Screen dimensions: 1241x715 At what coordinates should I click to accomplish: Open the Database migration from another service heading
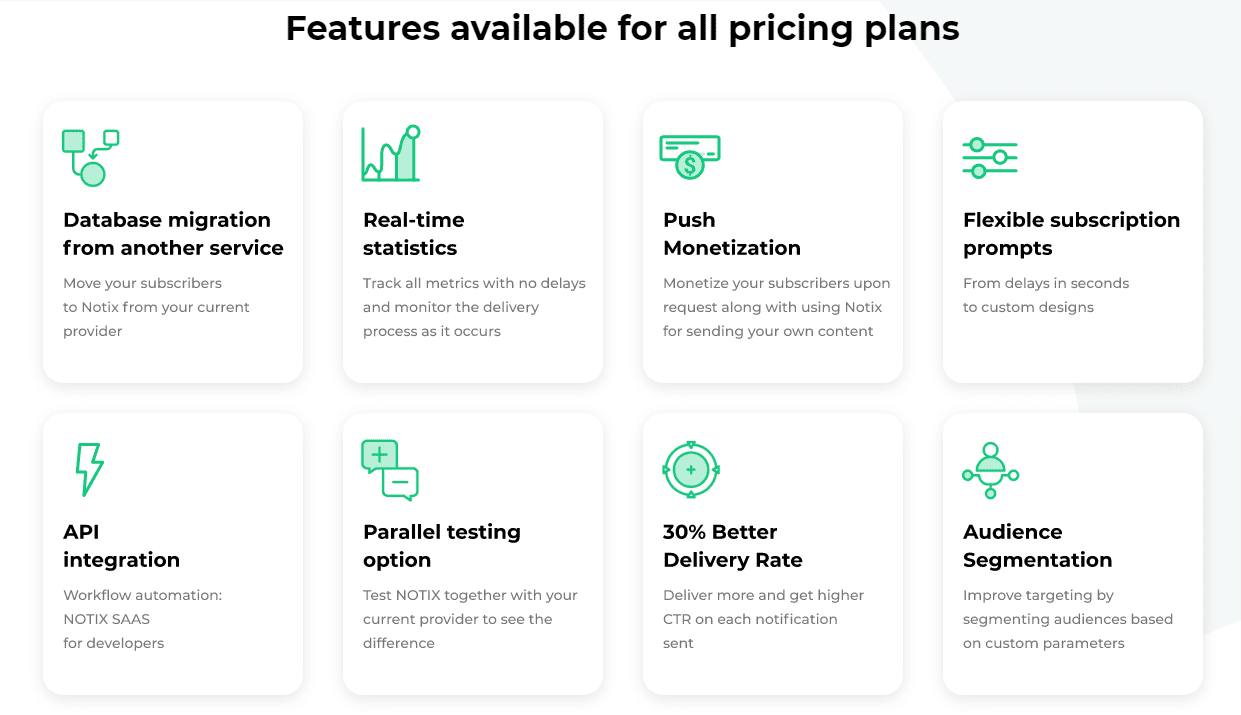173,234
